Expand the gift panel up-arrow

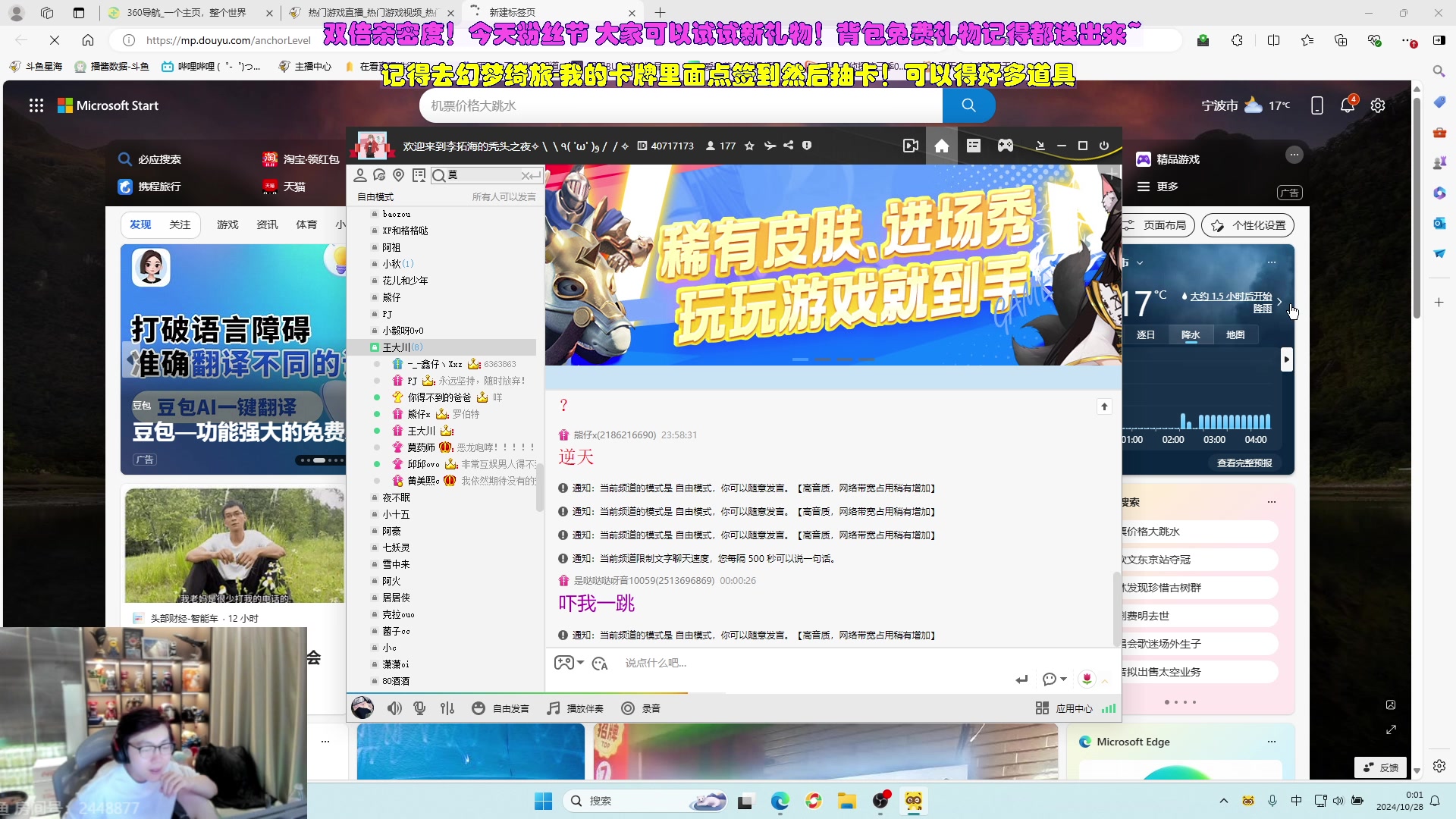(x=1105, y=680)
